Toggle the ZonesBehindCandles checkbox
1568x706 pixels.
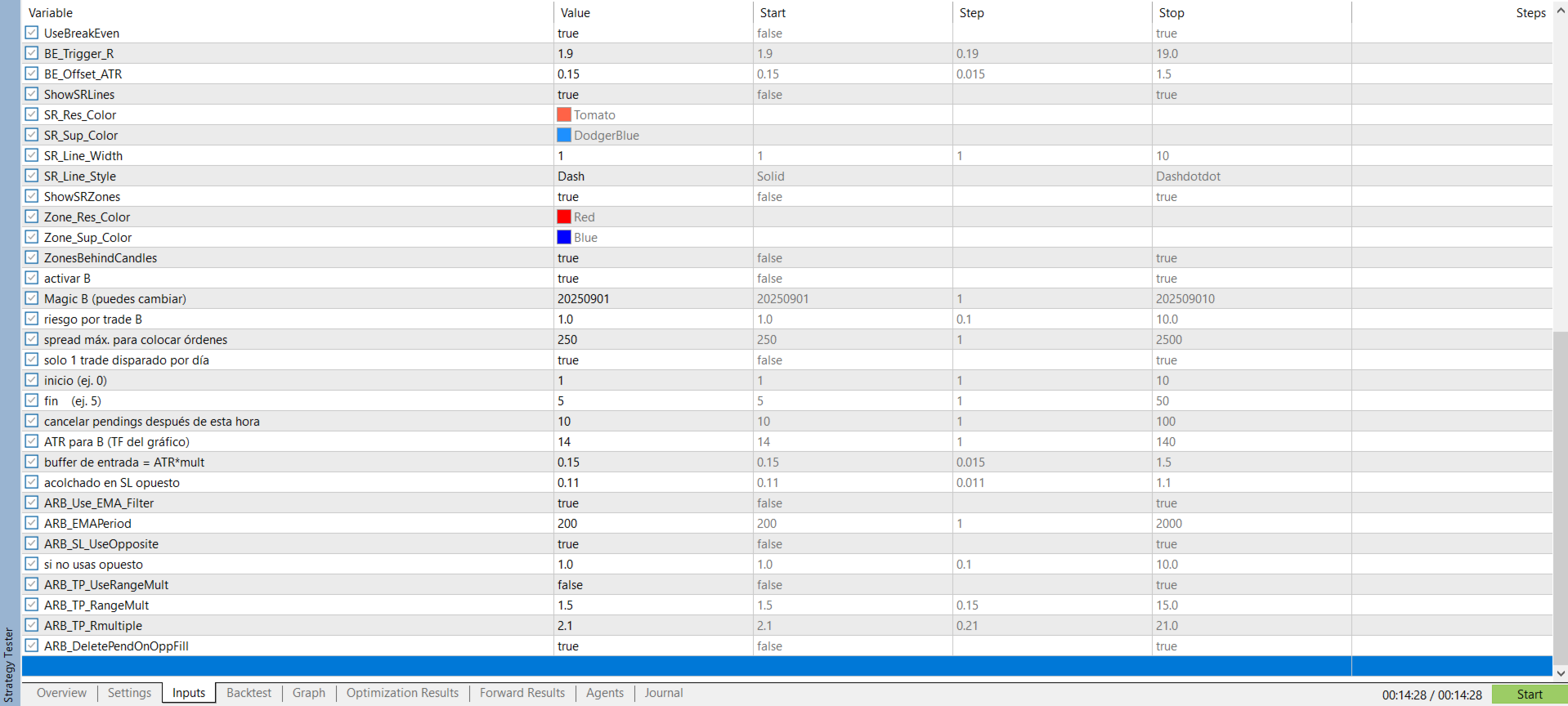(x=31, y=257)
